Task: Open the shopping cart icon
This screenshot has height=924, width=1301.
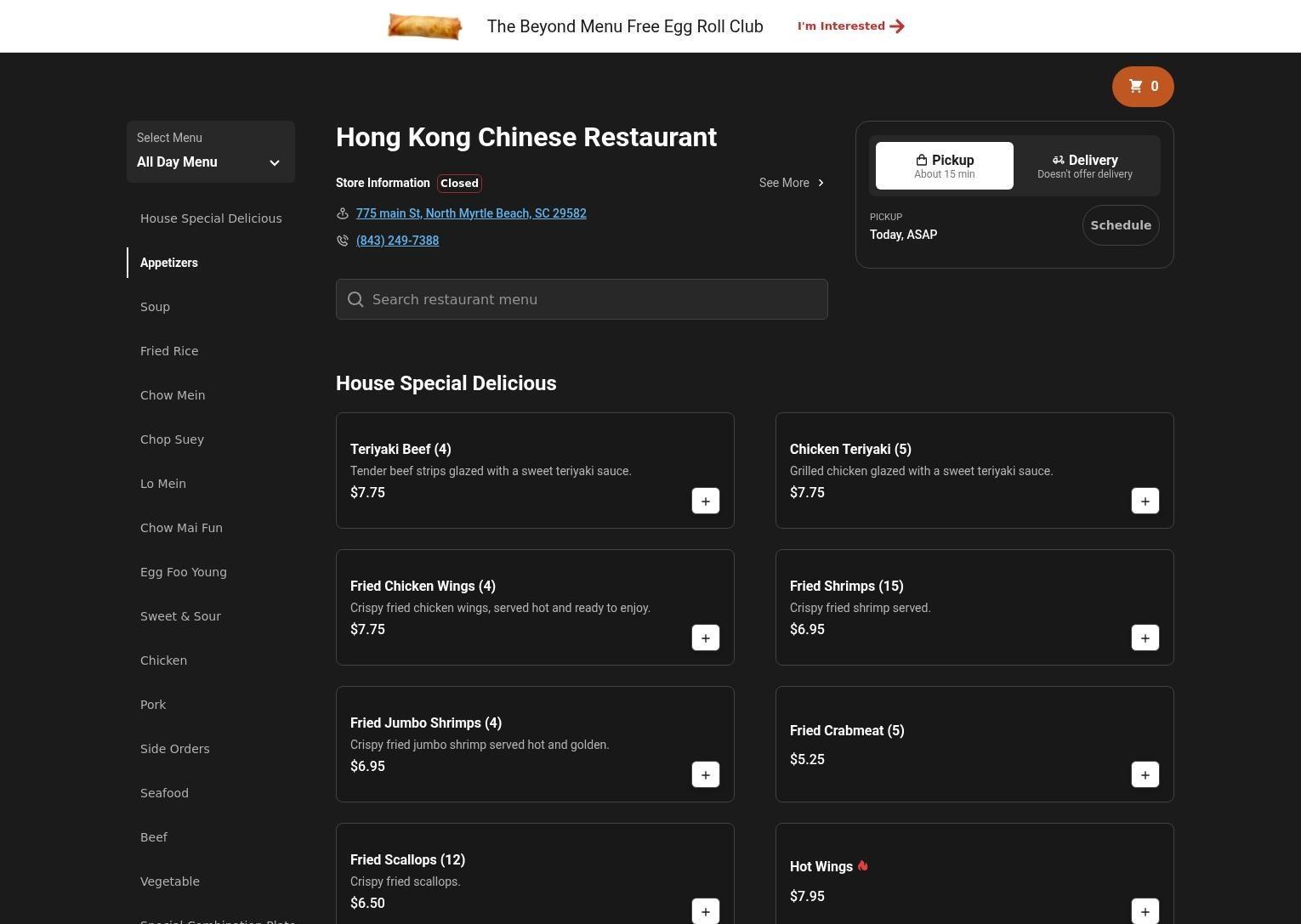Action: tap(1142, 87)
